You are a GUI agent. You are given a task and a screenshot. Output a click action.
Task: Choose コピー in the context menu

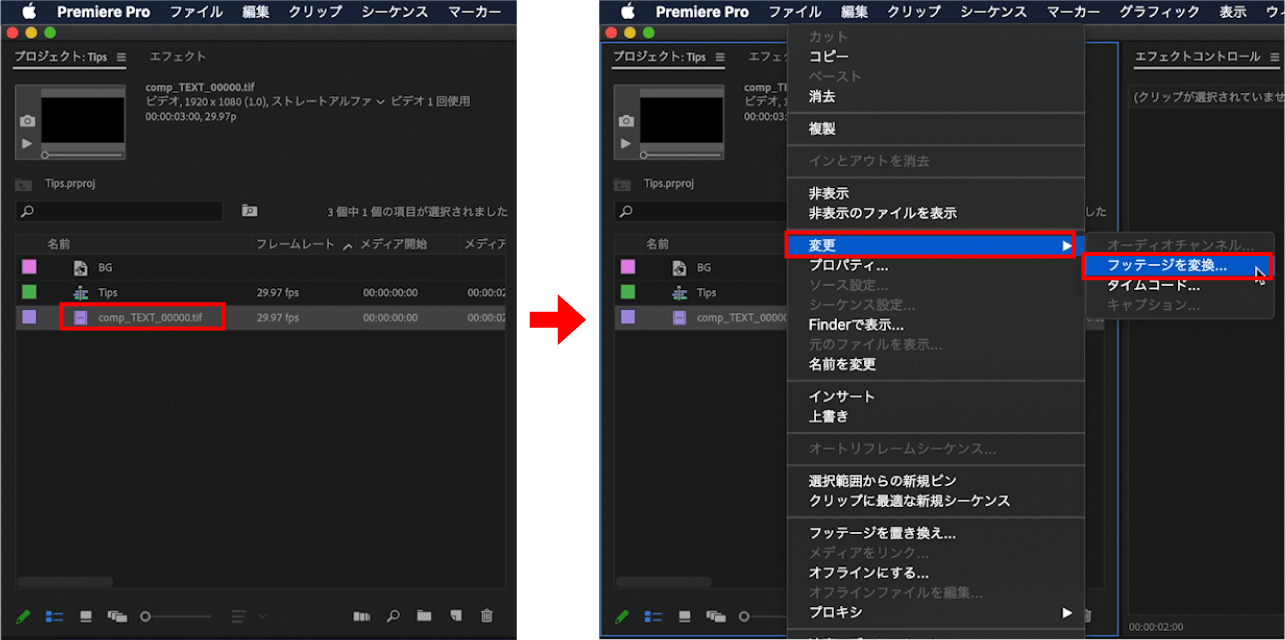(x=829, y=57)
